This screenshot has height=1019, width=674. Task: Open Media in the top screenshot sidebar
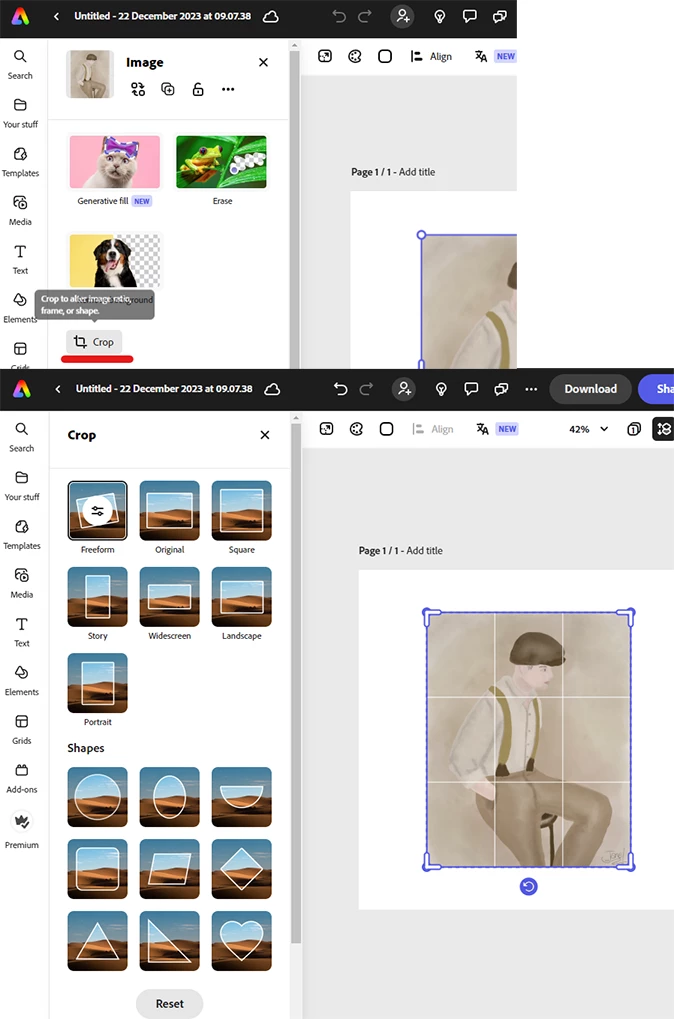click(x=20, y=211)
